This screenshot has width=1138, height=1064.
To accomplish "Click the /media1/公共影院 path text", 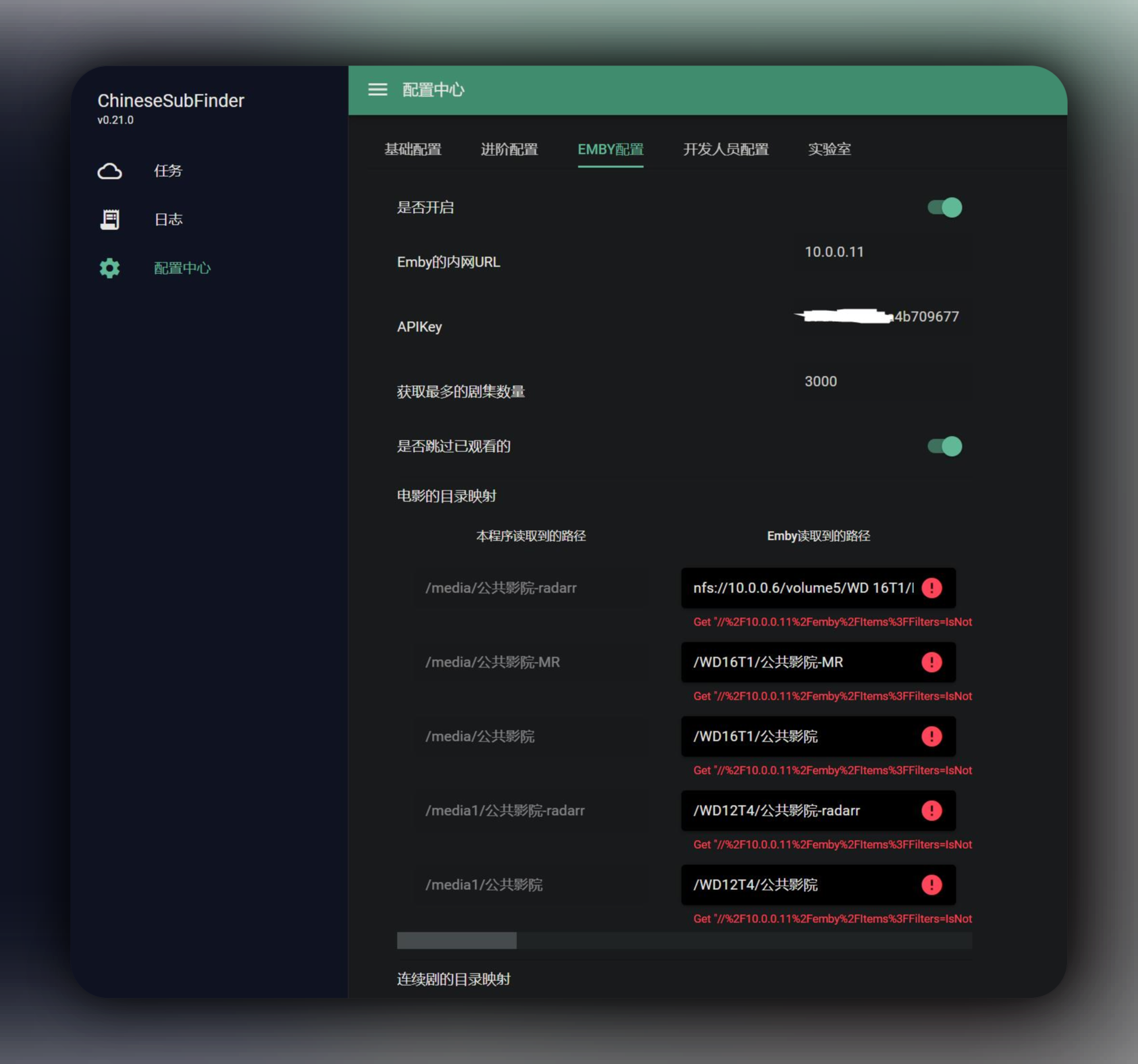I will (x=483, y=885).
